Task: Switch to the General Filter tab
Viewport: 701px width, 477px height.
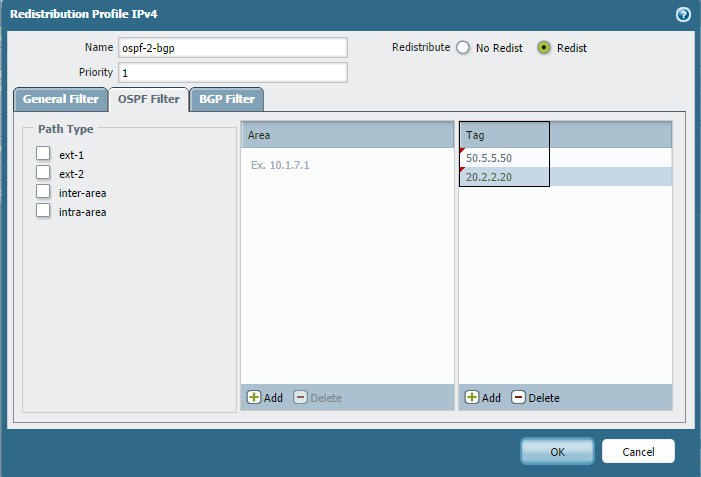Action: [60, 99]
